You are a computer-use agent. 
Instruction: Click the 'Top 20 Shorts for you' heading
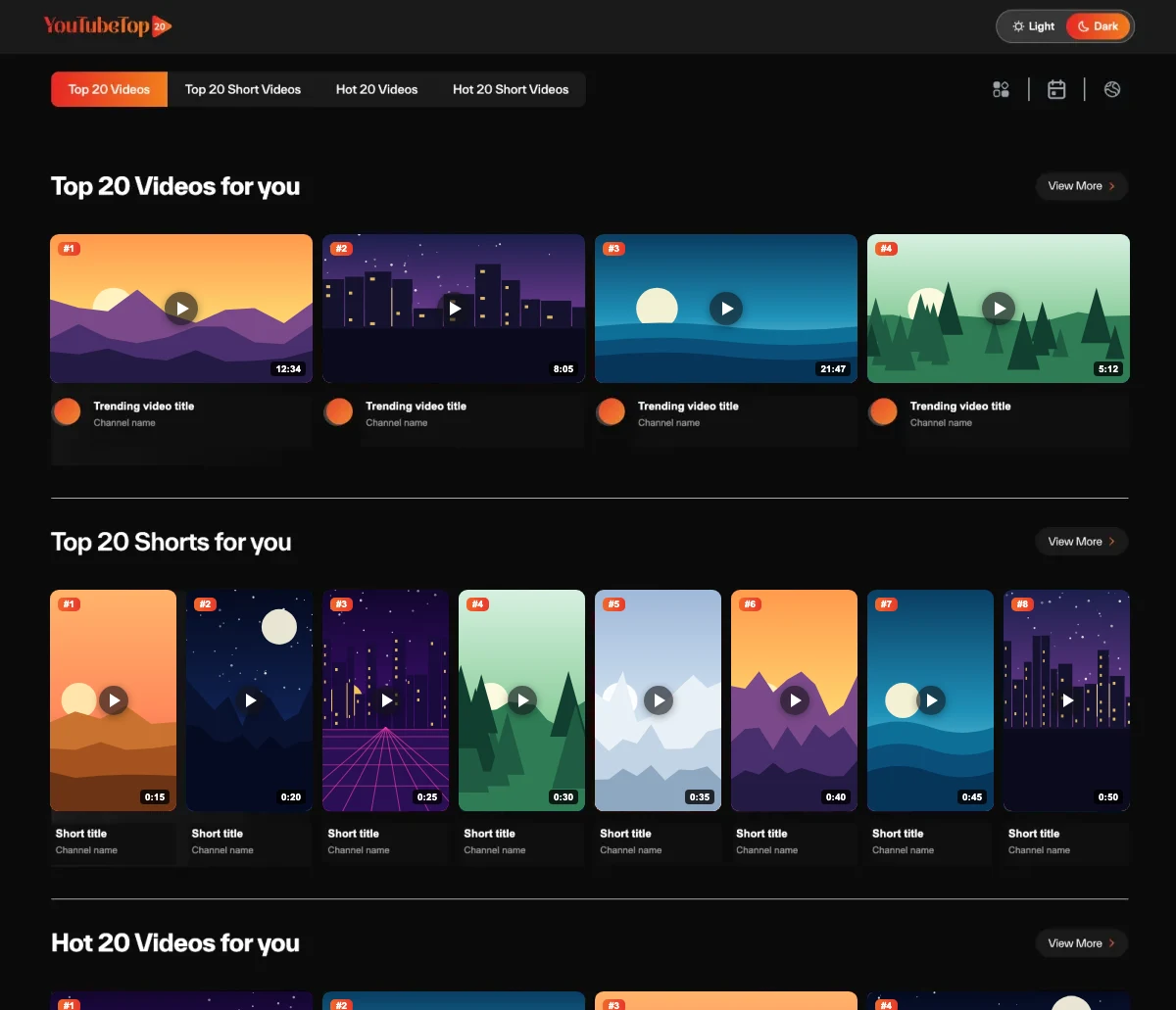tap(171, 542)
